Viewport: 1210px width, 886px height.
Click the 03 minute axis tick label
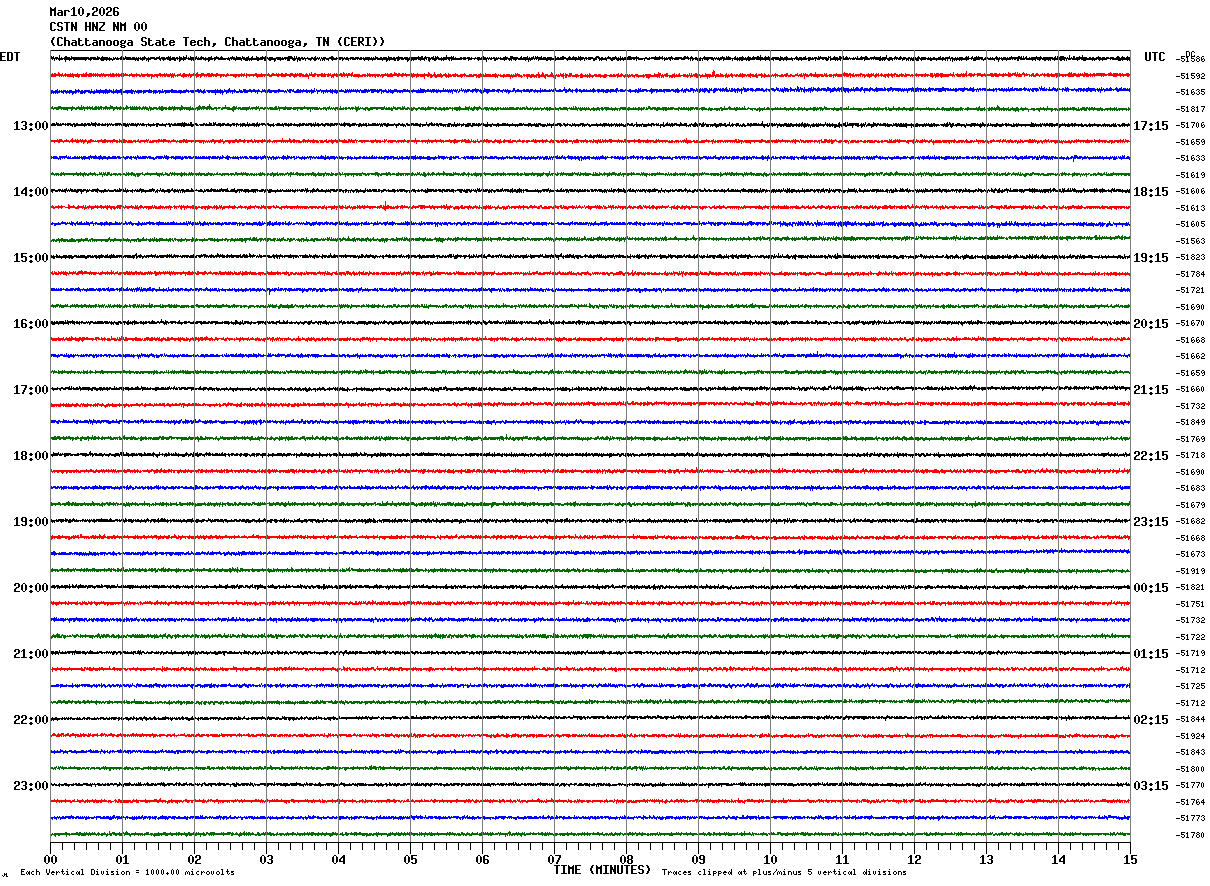(x=266, y=860)
